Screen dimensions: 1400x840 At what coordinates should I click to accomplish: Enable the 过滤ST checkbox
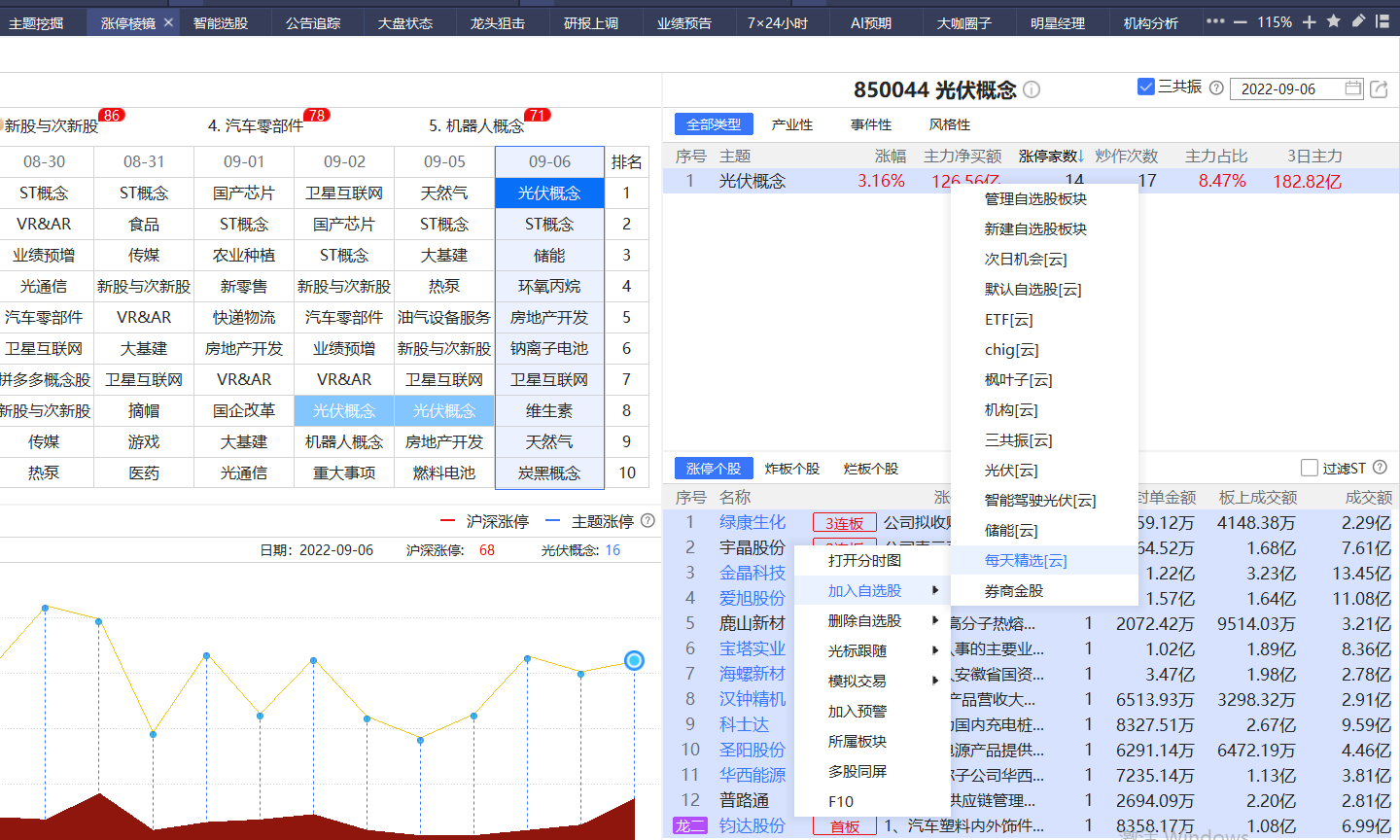[1310, 468]
